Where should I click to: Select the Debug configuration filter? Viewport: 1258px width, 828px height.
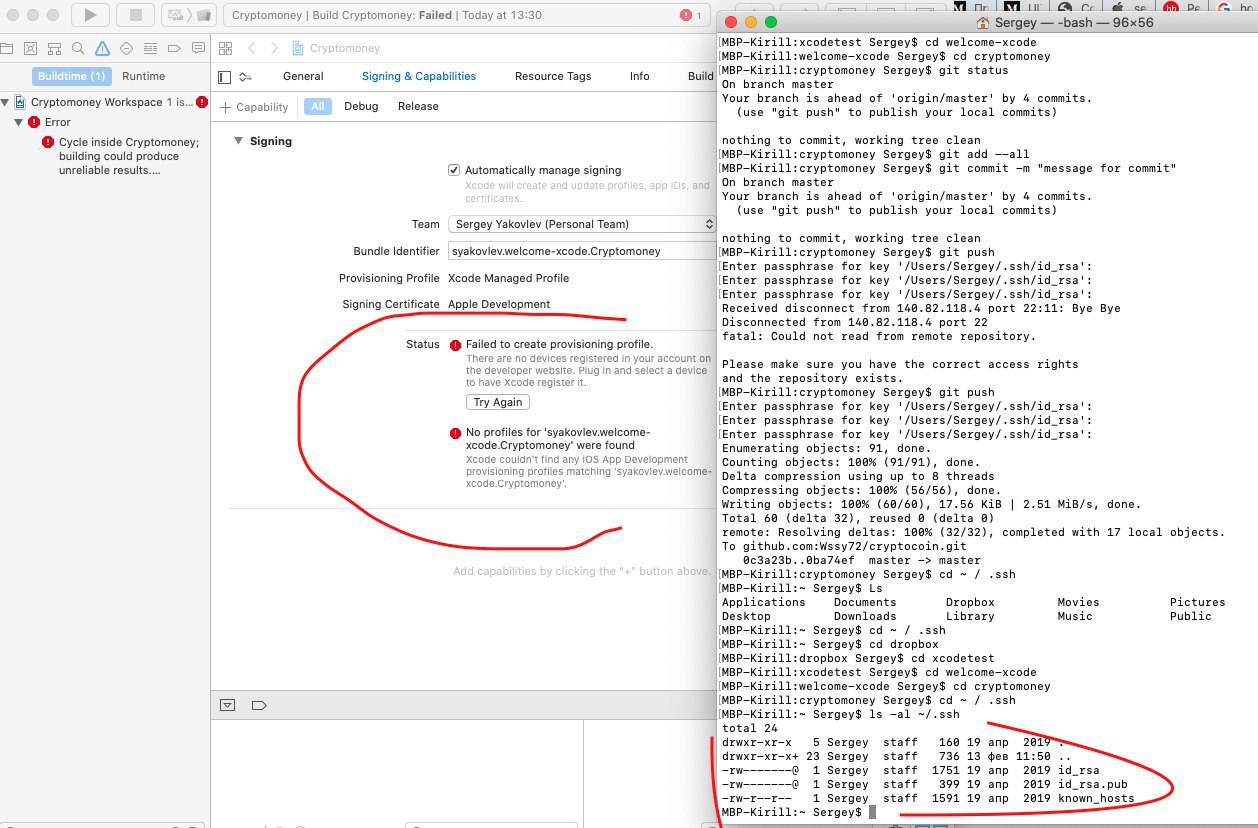[361, 106]
